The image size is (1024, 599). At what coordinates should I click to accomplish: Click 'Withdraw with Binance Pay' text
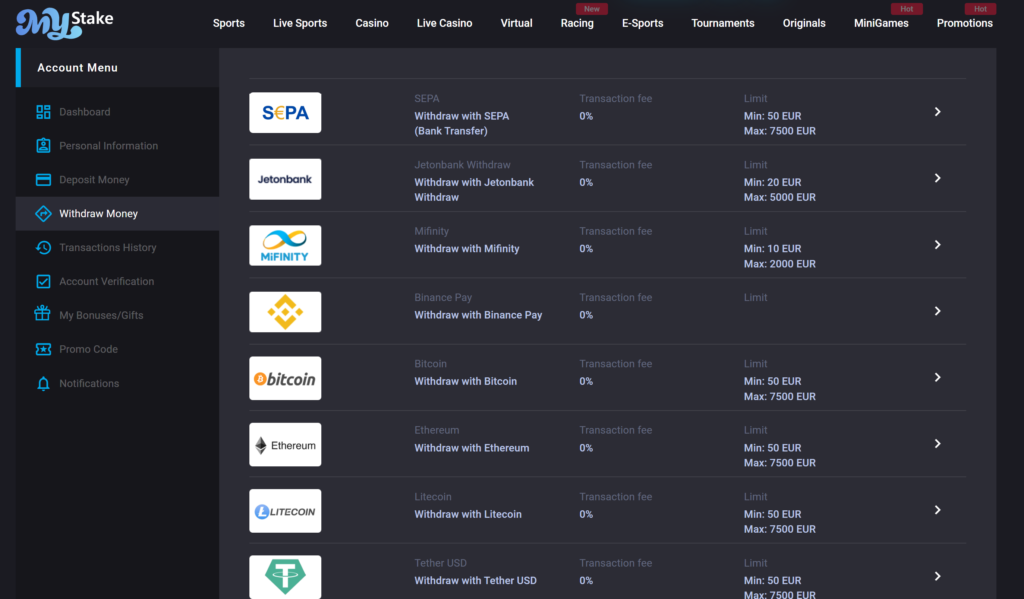point(478,315)
